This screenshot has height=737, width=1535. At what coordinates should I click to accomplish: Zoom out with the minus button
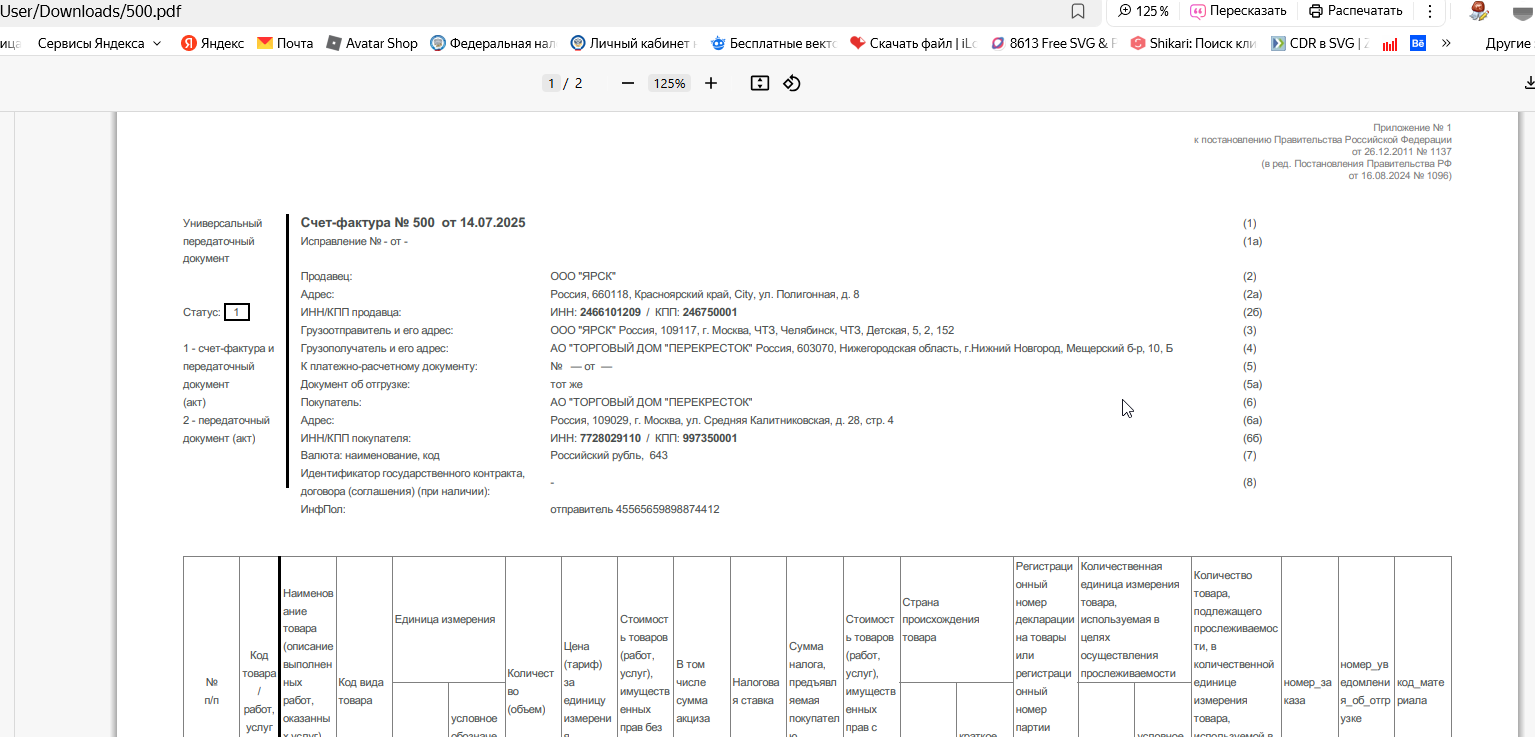(x=628, y=84)
